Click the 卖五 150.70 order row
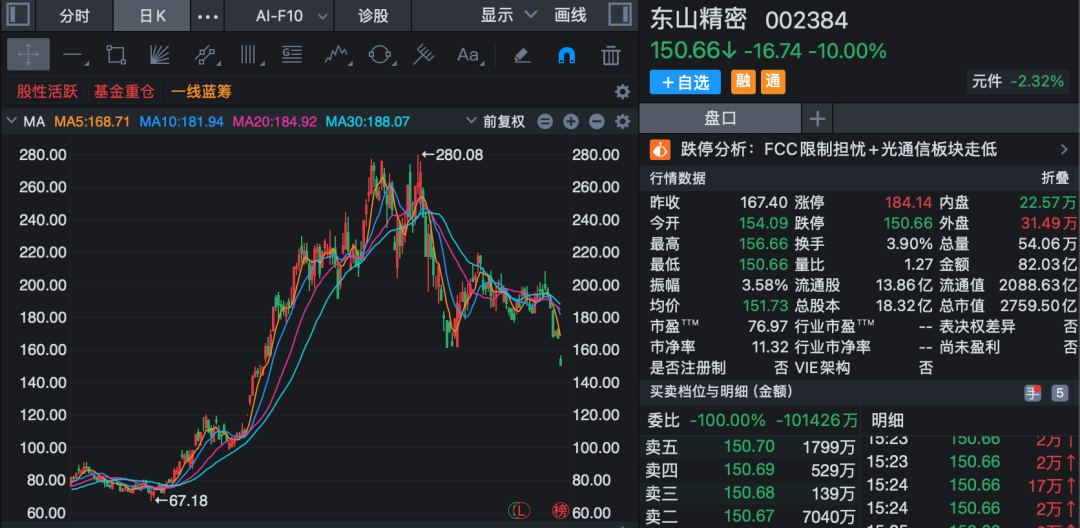The image size is (1080, 528). tap(750, 448)
